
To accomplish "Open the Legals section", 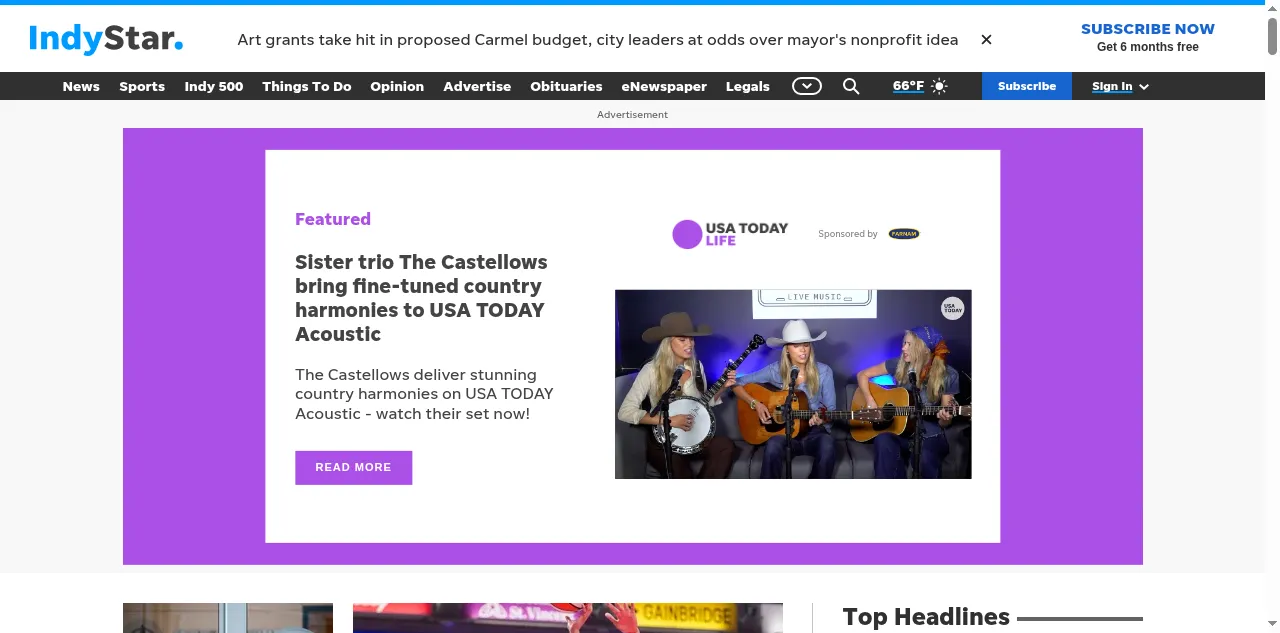I will (748, 86).
